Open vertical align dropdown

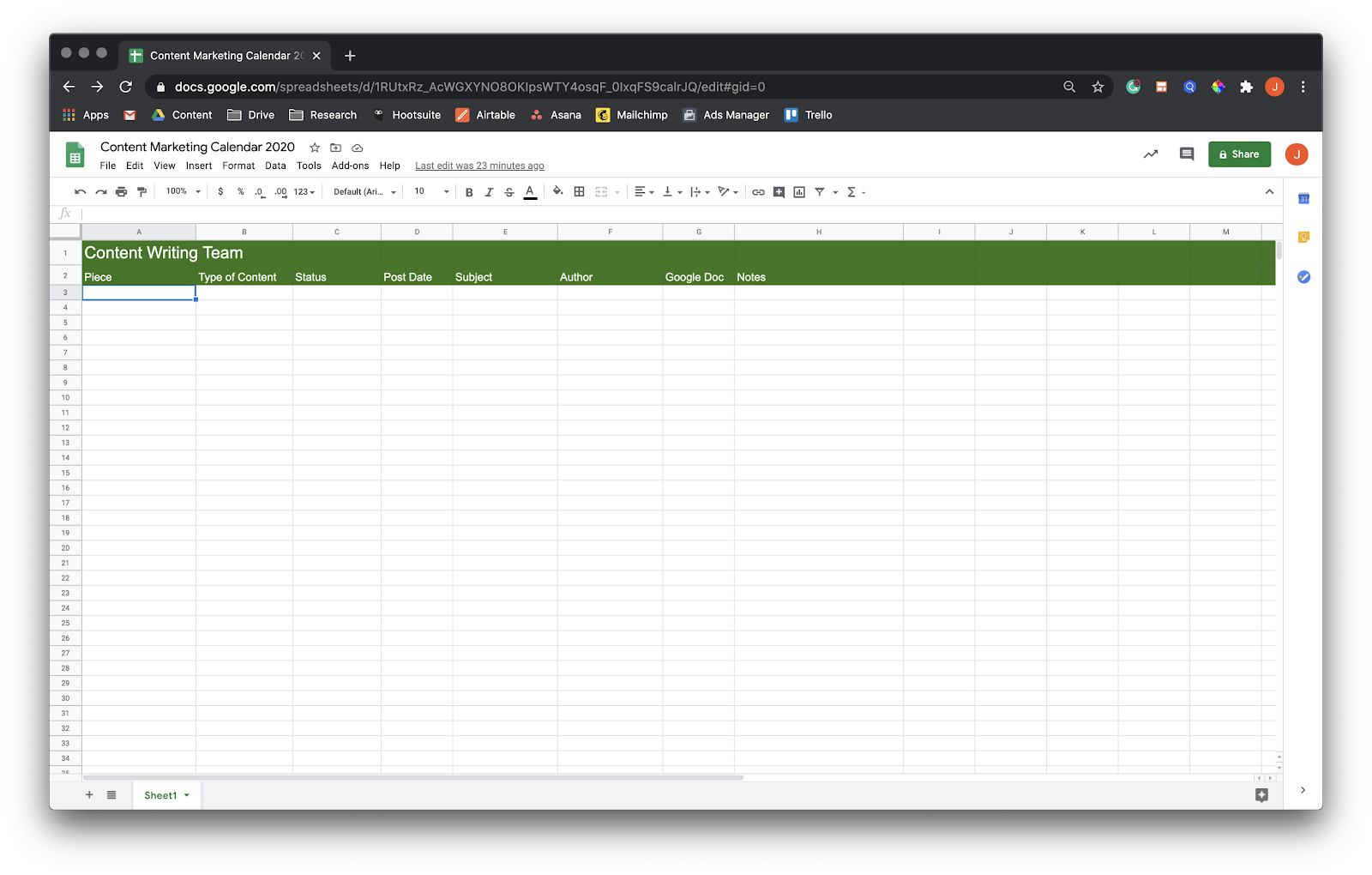(x=672, y=192)
